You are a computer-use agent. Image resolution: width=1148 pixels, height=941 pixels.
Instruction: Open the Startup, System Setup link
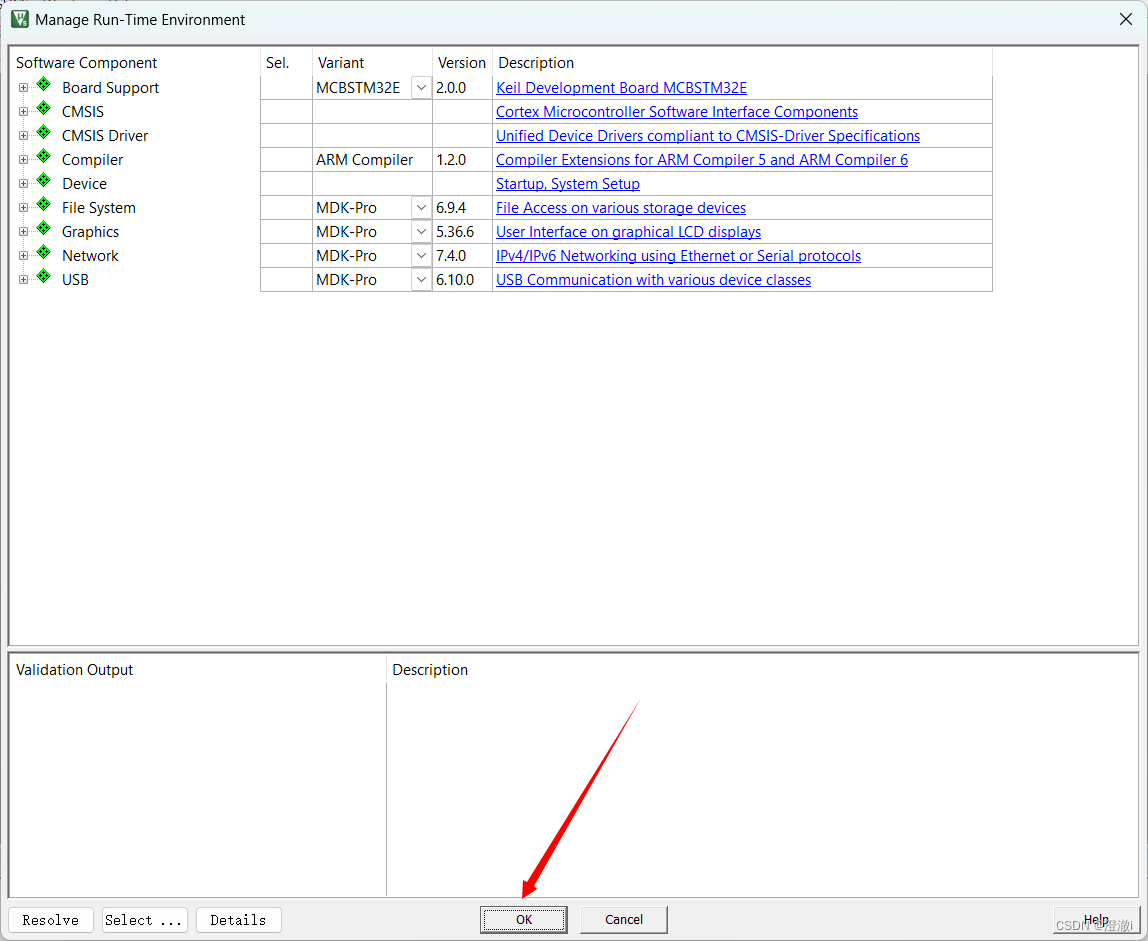(x=568, y=184)
